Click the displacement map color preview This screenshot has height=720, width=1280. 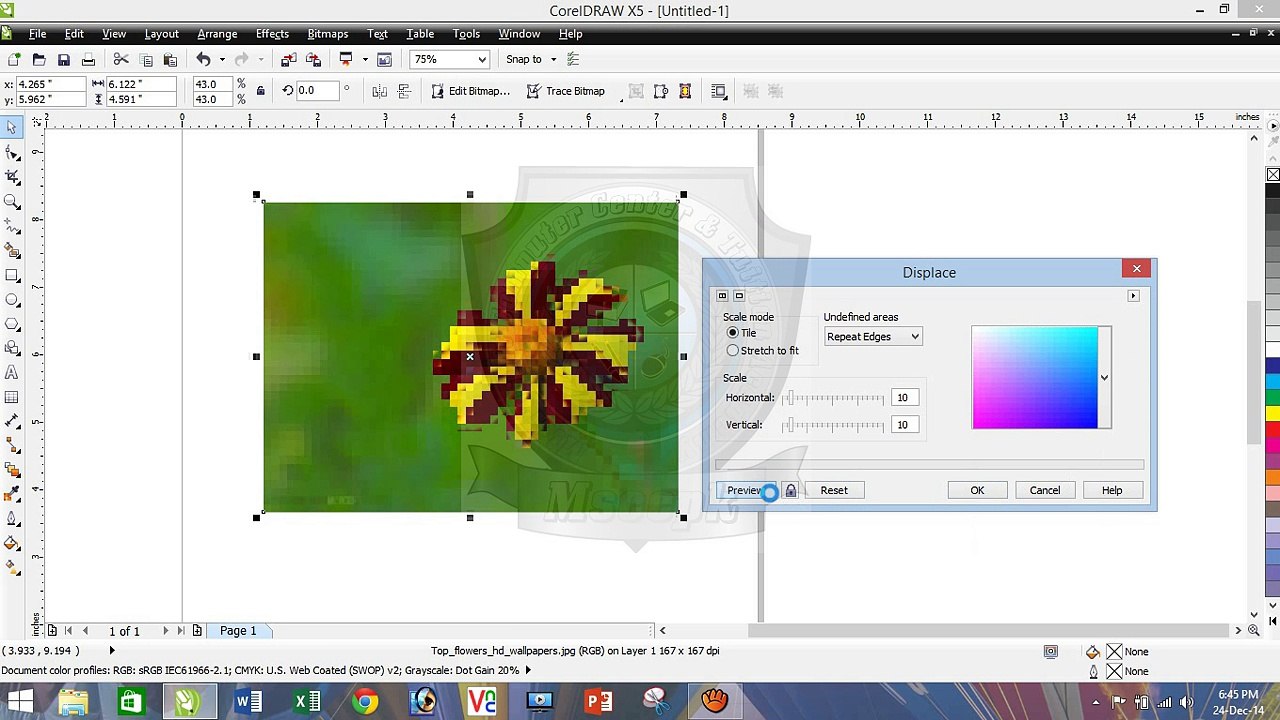pos(1035,378)
